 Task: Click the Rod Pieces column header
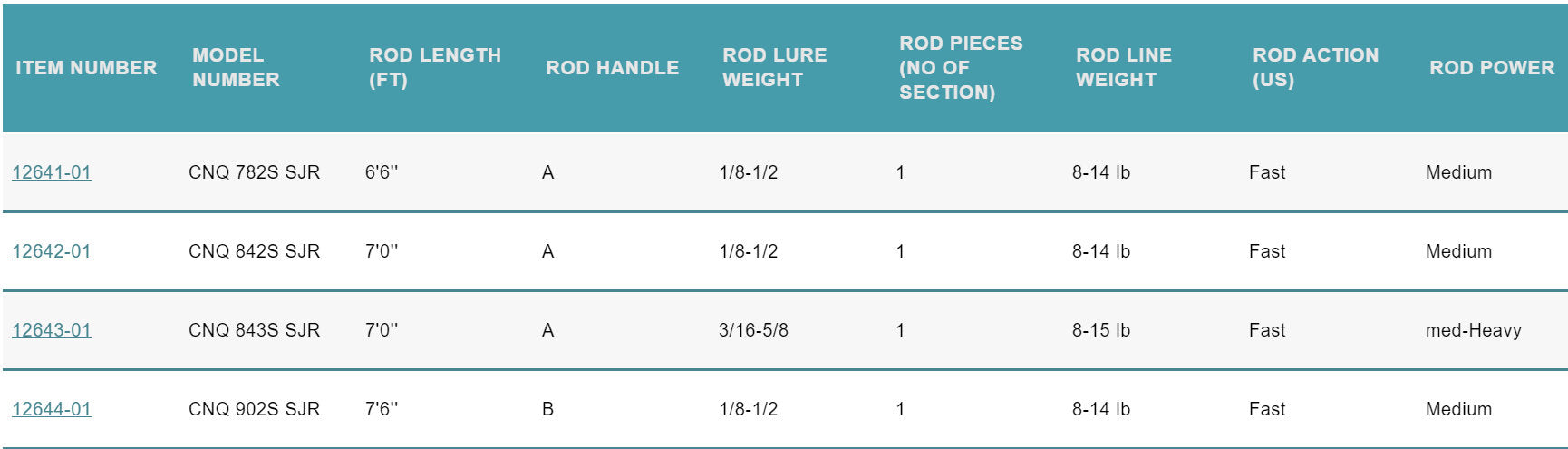(961, 68)
